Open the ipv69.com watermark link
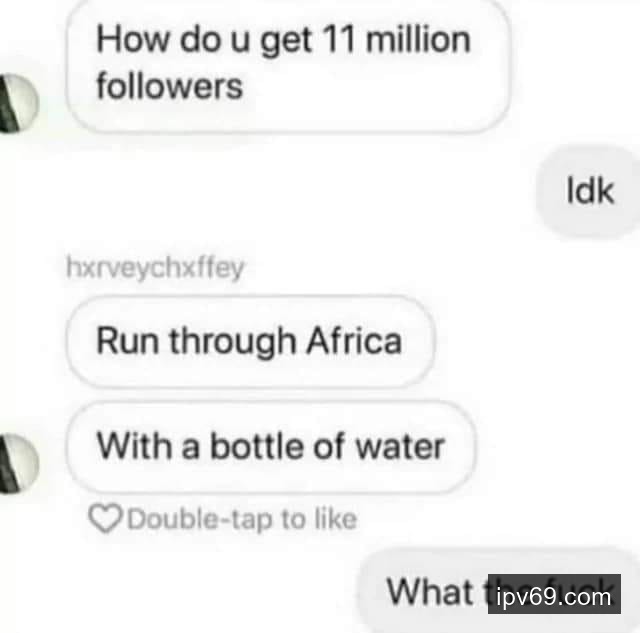This screenshot has width=640, height=633. click(x=554, y=594)
